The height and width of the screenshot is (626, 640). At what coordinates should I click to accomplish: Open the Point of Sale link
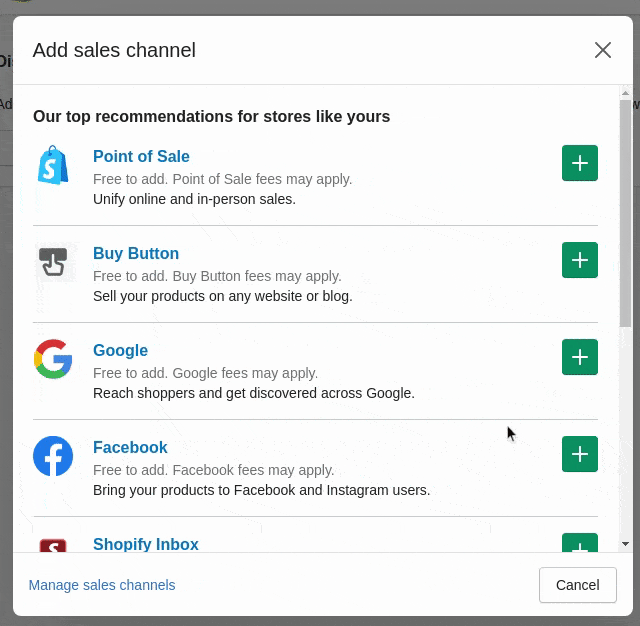coord(141,156)
